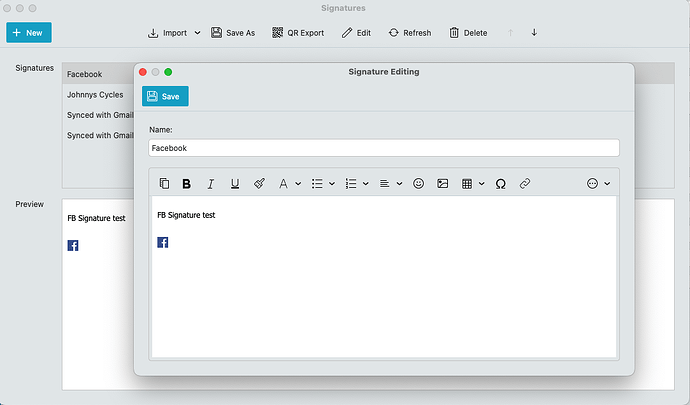This screenshot has width=690, height=405.
Task: Select Johnnys Cycles in the signatures list
Action: 95,95
